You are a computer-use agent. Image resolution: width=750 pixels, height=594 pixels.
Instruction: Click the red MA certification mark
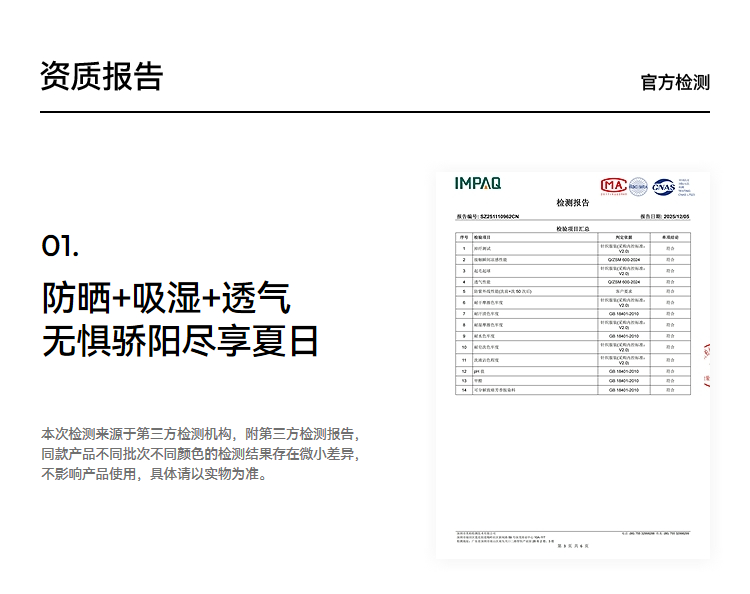pyautogui.click(x=612, y=186)
